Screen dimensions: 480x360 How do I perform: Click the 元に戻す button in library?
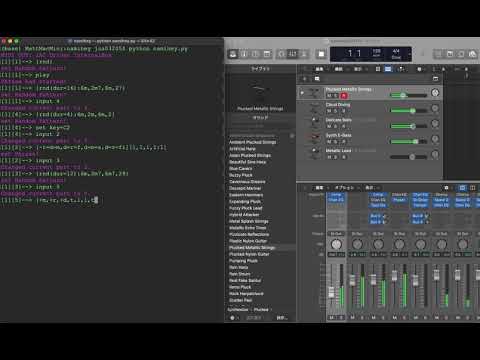pyautogui.click(x=254, y=318)
